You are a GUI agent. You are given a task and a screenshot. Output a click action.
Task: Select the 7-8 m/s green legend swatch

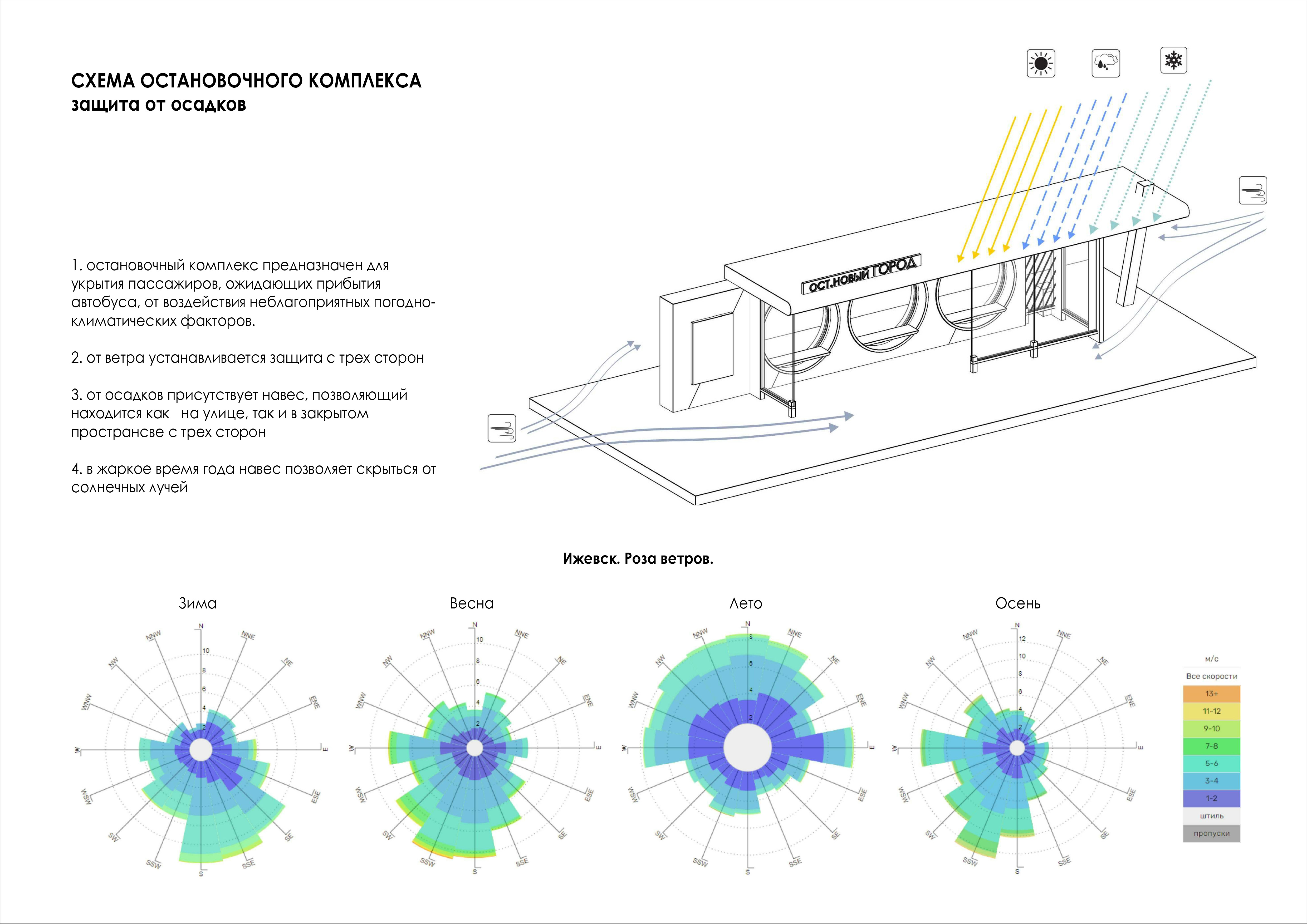pos(1211,746)
